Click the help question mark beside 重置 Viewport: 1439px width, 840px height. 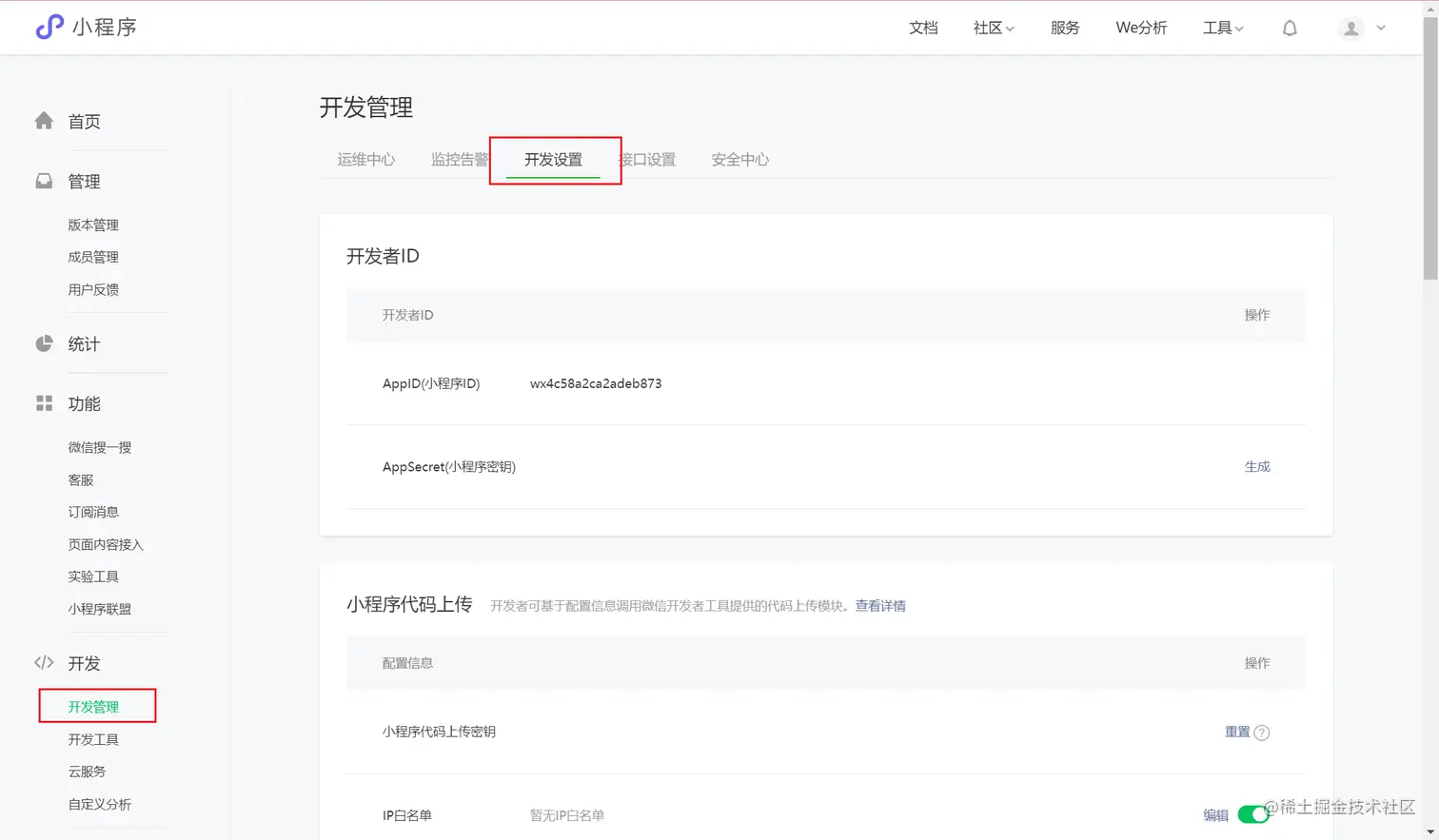pyautogui.click(x=1262, y=733)
